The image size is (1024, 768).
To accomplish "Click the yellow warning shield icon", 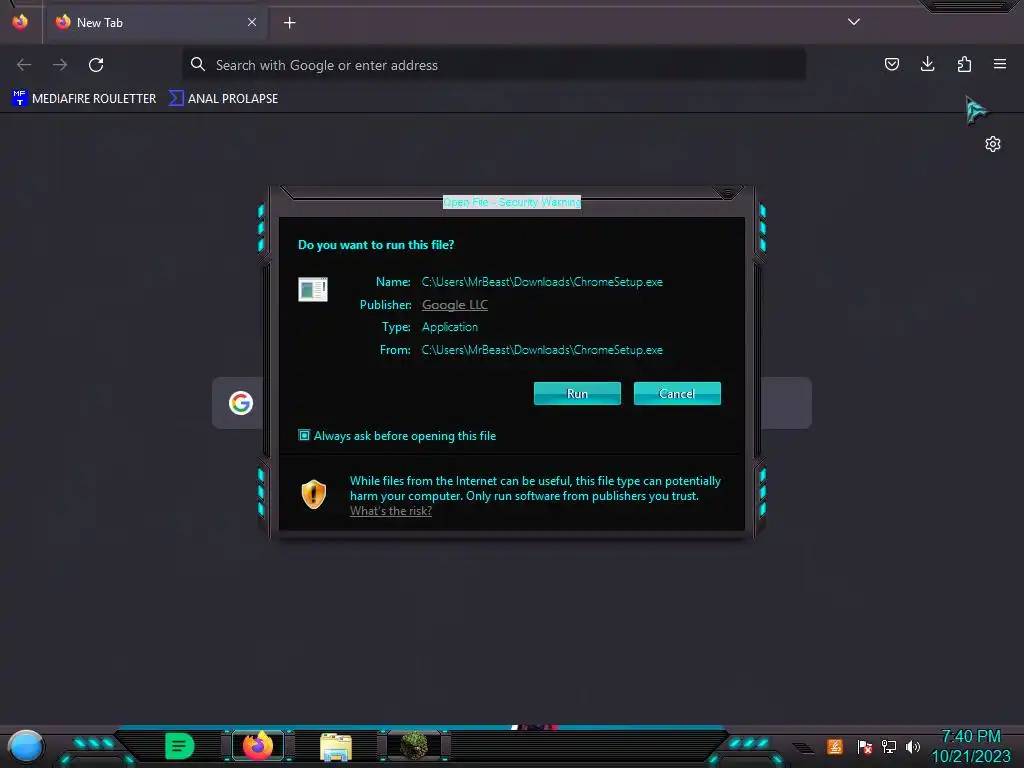I will (313, 494).
